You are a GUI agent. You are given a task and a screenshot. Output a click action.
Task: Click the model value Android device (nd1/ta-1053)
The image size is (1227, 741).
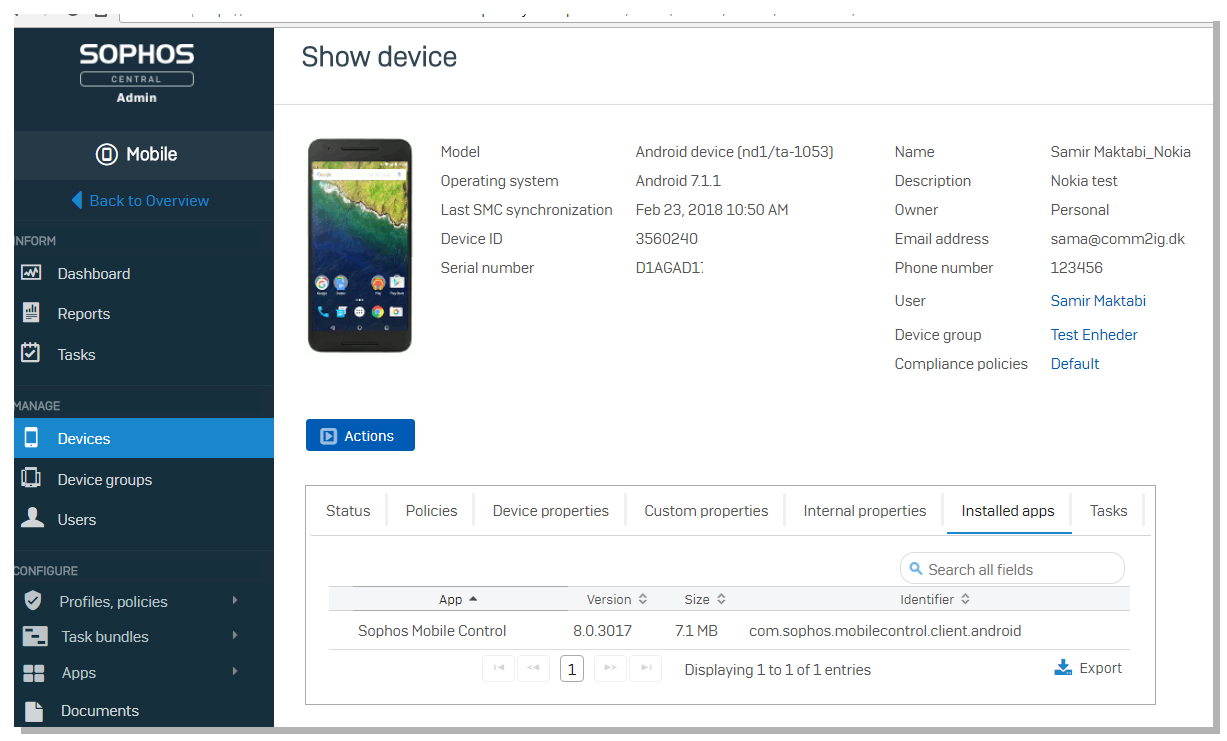(735, 152)
